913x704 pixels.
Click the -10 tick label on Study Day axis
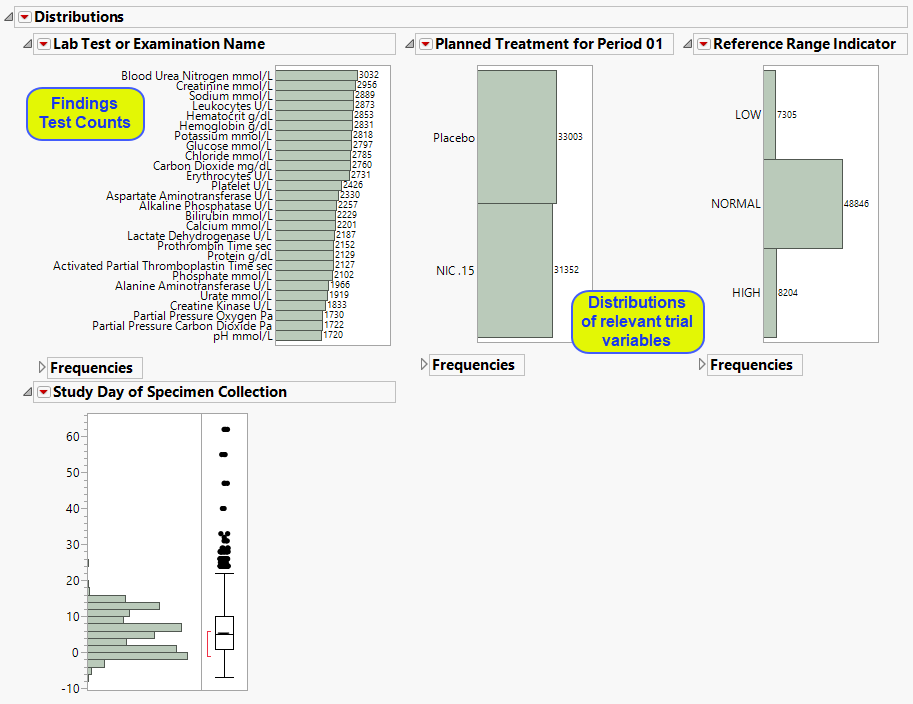pyautogui.click(x=70, y=689)
